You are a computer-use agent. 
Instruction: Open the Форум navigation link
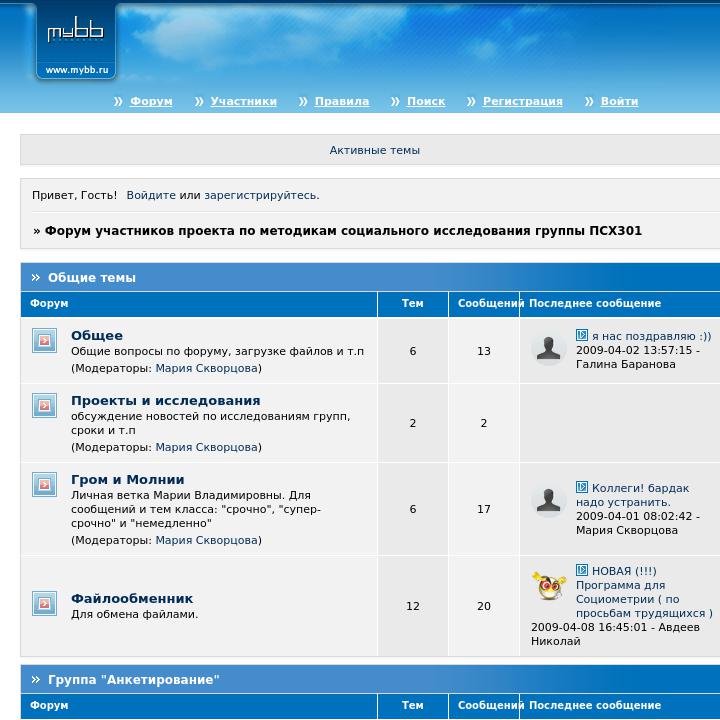(x=151, y=101)
